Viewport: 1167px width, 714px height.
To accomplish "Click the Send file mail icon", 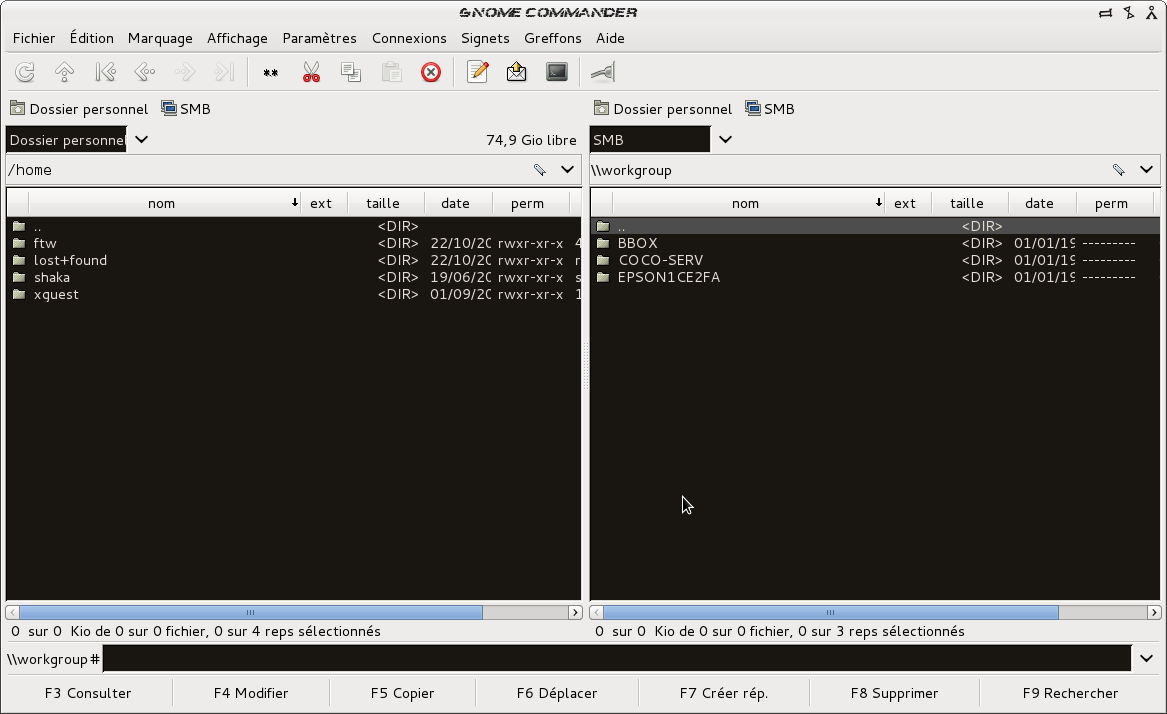I will 517,72.
